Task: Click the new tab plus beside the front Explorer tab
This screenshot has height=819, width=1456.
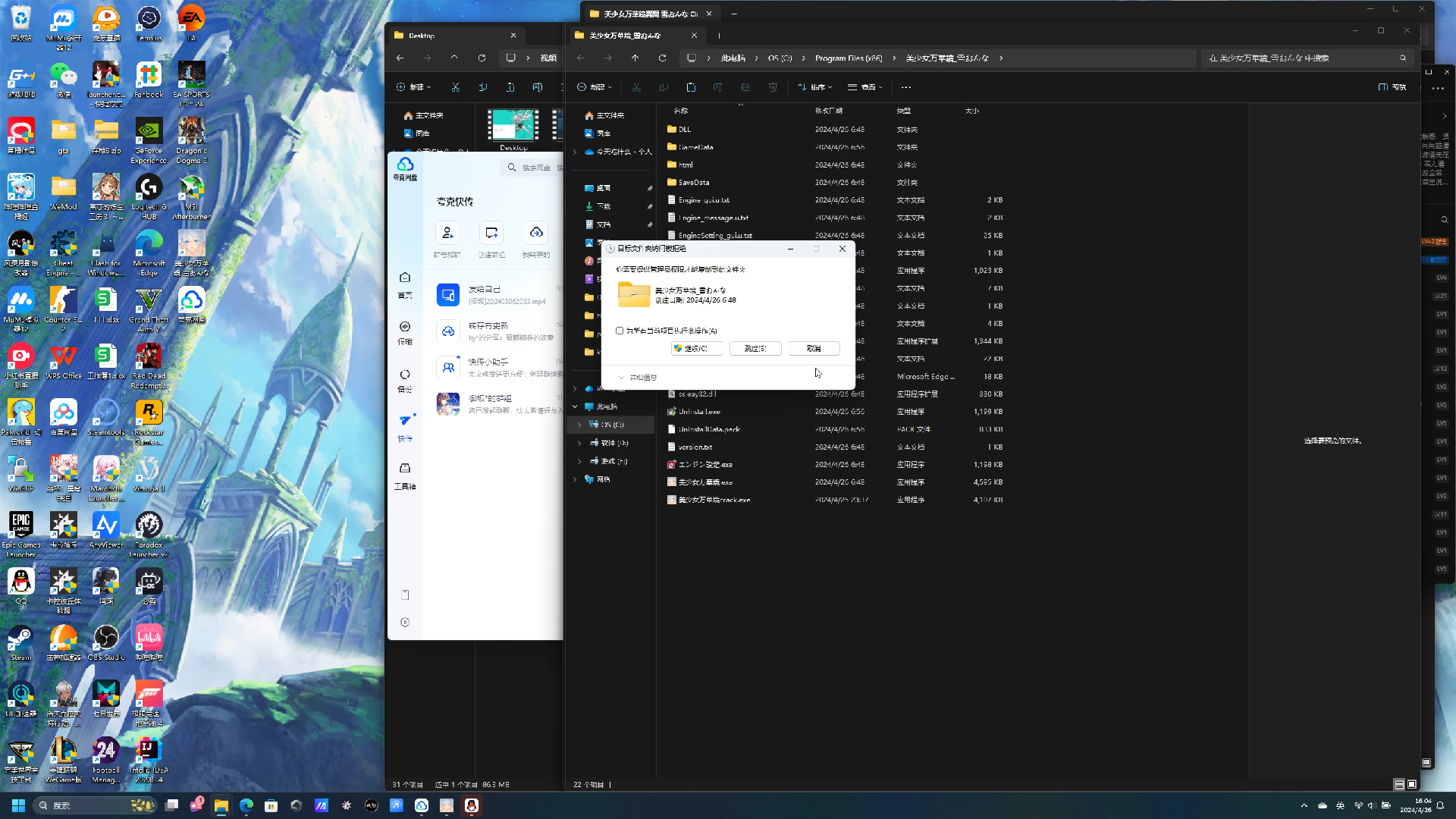Action: click(x=719, y=36)
